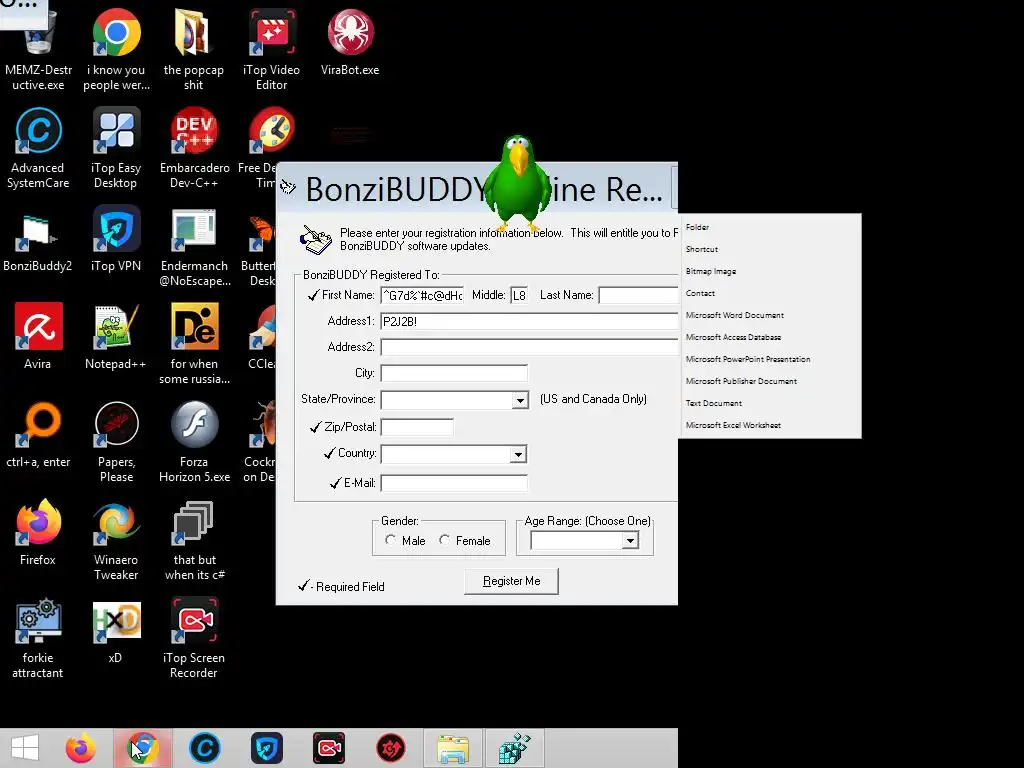Click the First Name input field
This screenshot has width=1024, height=768.
click(423, 295)
